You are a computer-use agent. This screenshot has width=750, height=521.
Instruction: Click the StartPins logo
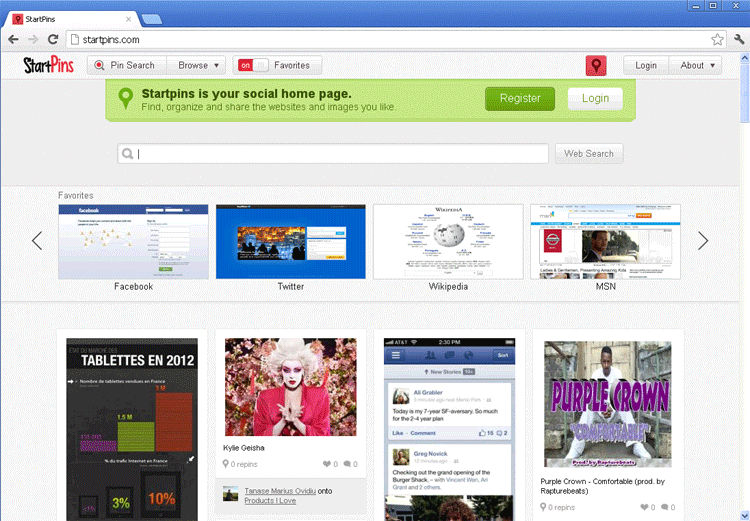click(50, 66)
